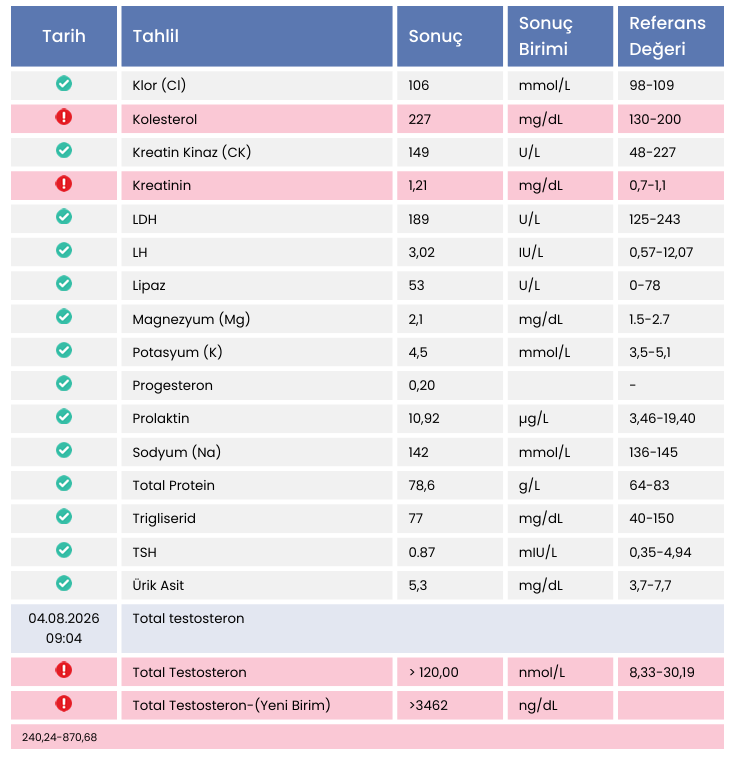Select the Tarih column header
The height and width of the screenshot is (761, 745).
click(64, 36)
